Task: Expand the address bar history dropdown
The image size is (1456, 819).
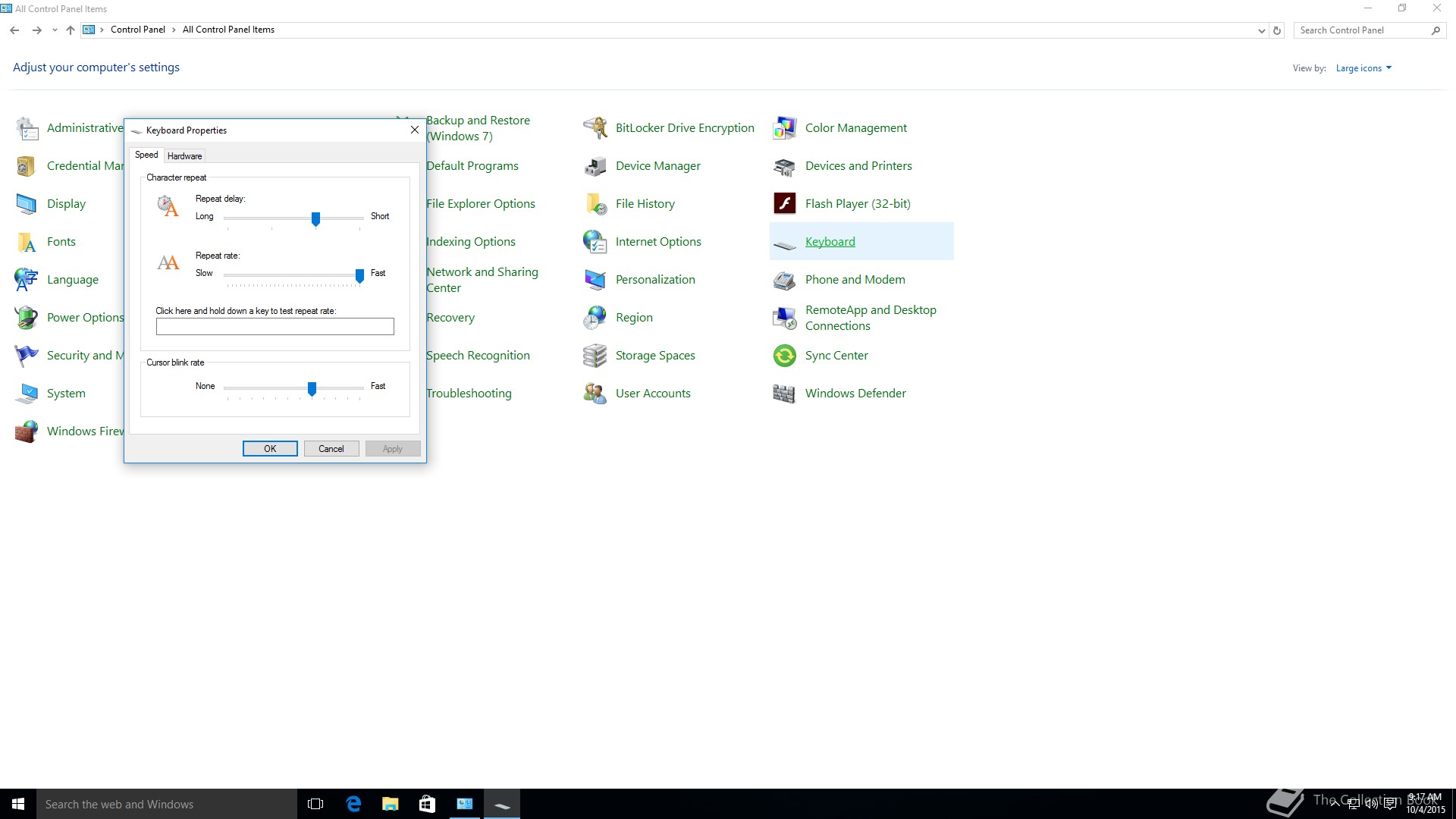Action: 1261,30
